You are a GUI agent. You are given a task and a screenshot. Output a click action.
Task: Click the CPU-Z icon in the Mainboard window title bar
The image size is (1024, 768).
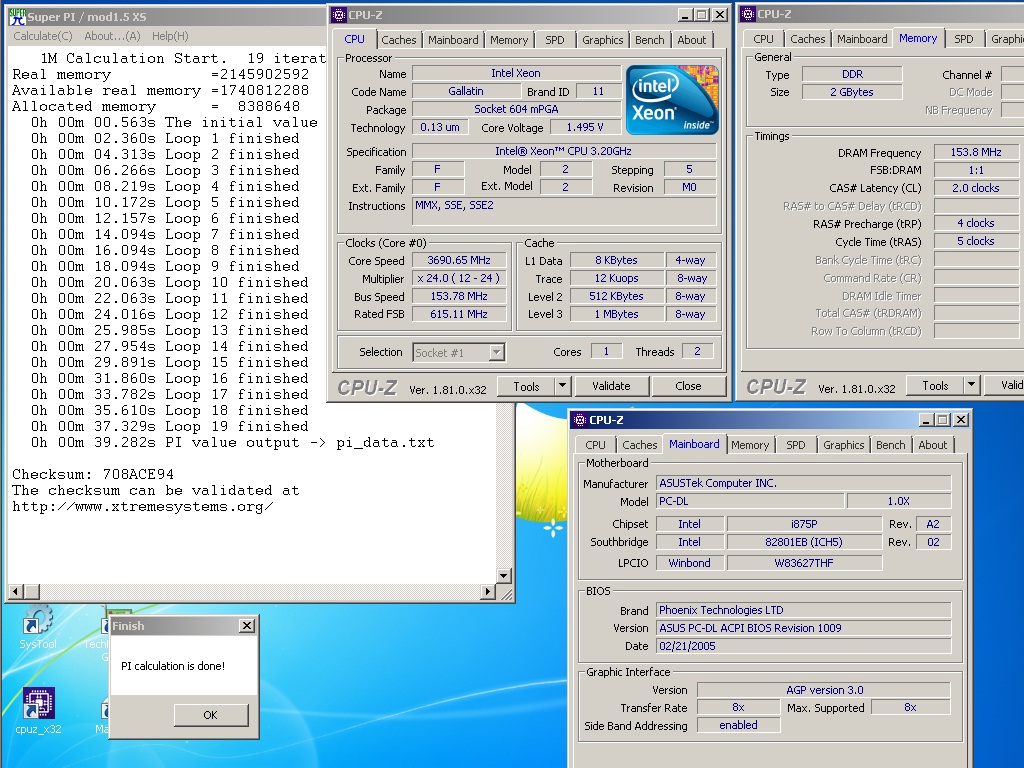[579, 420]
